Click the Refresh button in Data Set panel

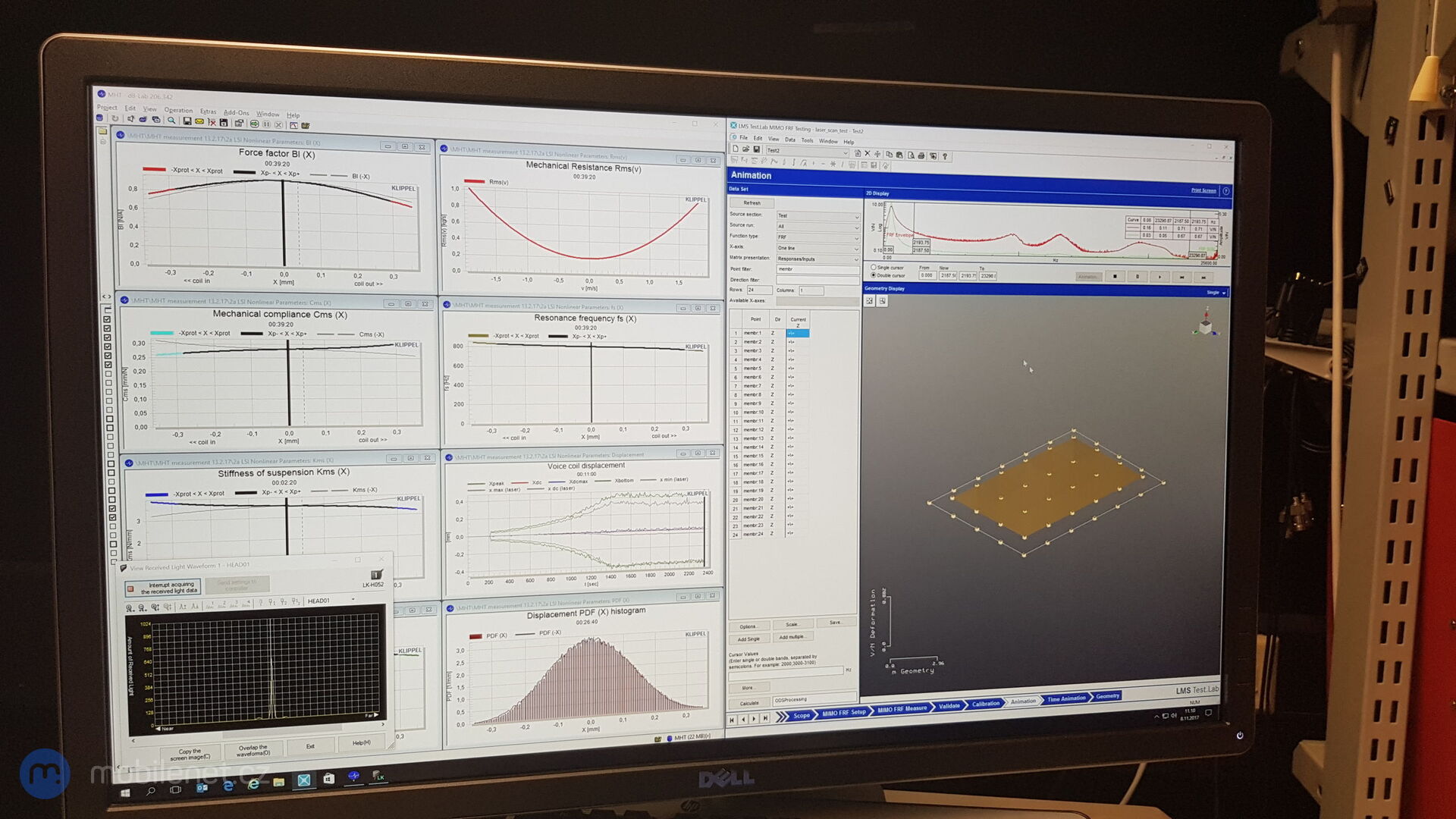click(752, 203)
